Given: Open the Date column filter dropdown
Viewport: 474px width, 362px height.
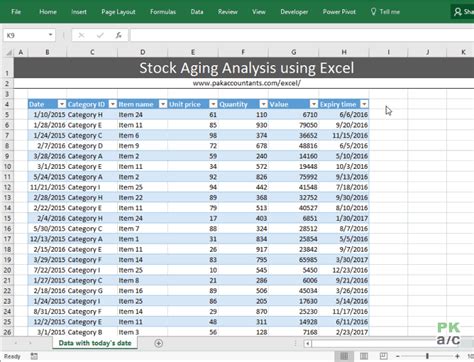Looking at the screenshot, I should pyautogui.click(x=62, y=104).
